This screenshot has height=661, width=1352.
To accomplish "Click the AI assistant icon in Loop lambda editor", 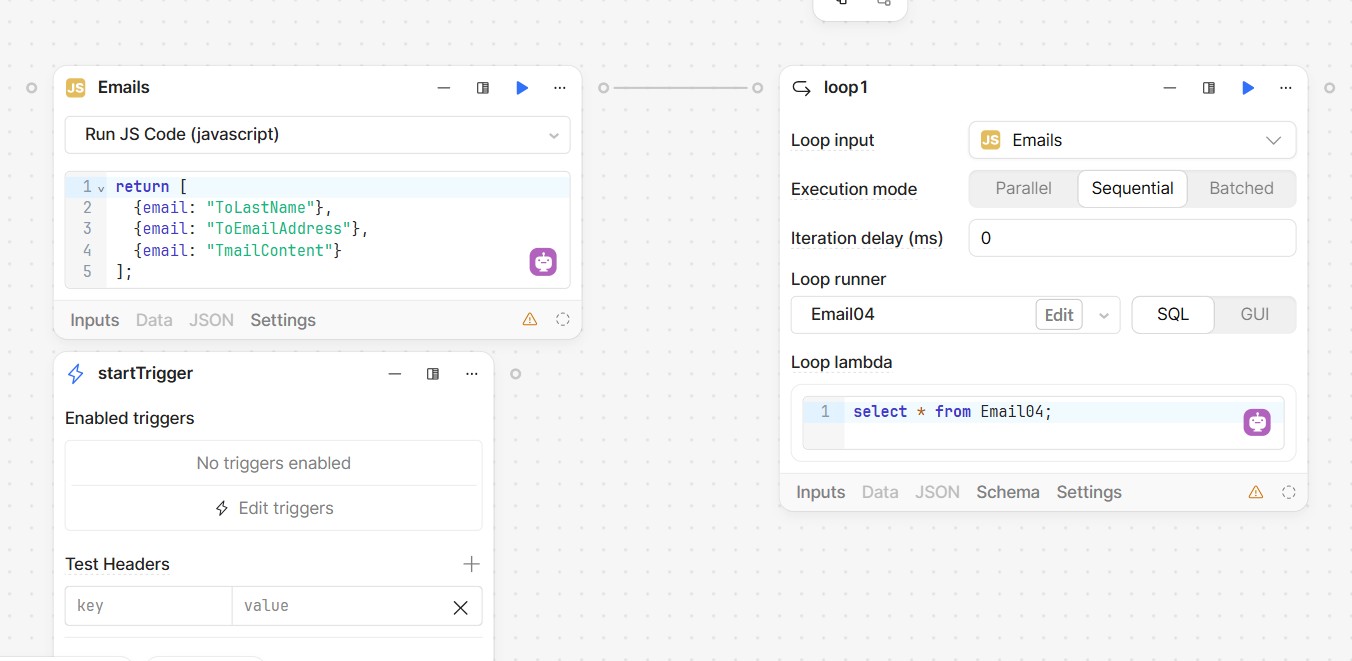I will [1257, 422].
